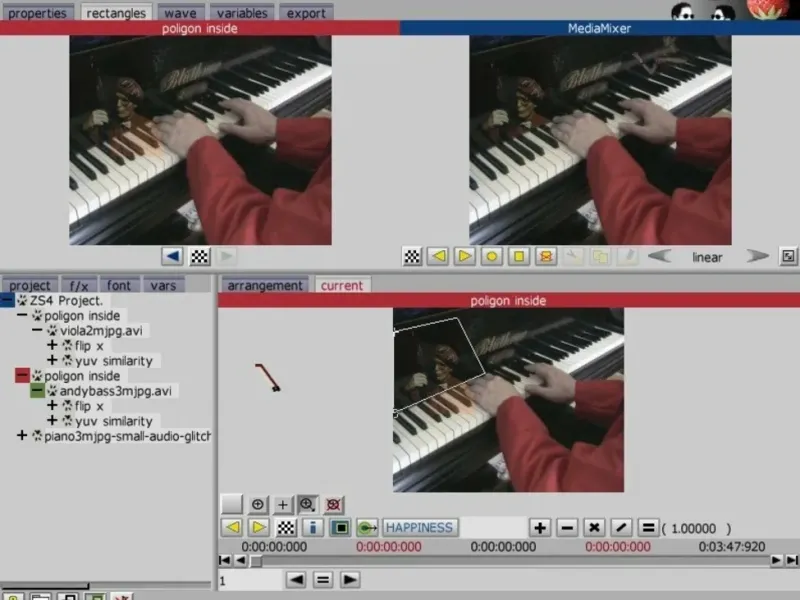
Task: Collapse the andybass3mjpg.avi node
Action: coord(37,391)
